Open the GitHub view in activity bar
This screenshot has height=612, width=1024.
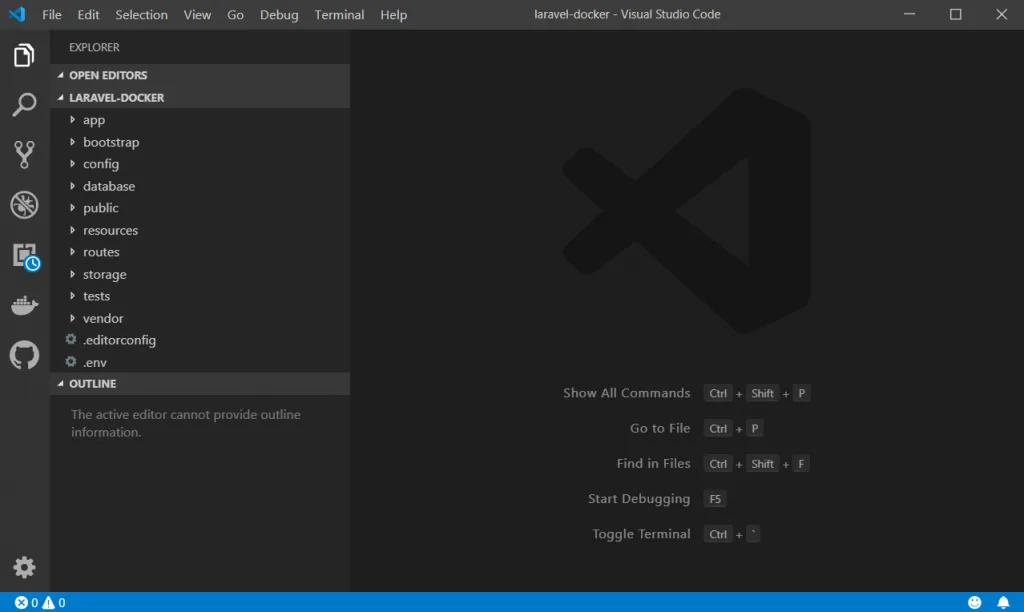coord(24,355)
